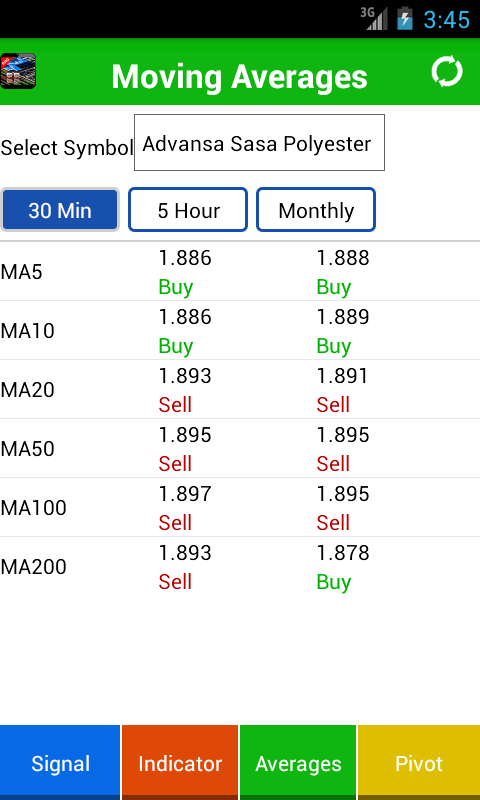480x800 pixels.
Task: Open the Indicator tab
Action: tap(180, 762)
